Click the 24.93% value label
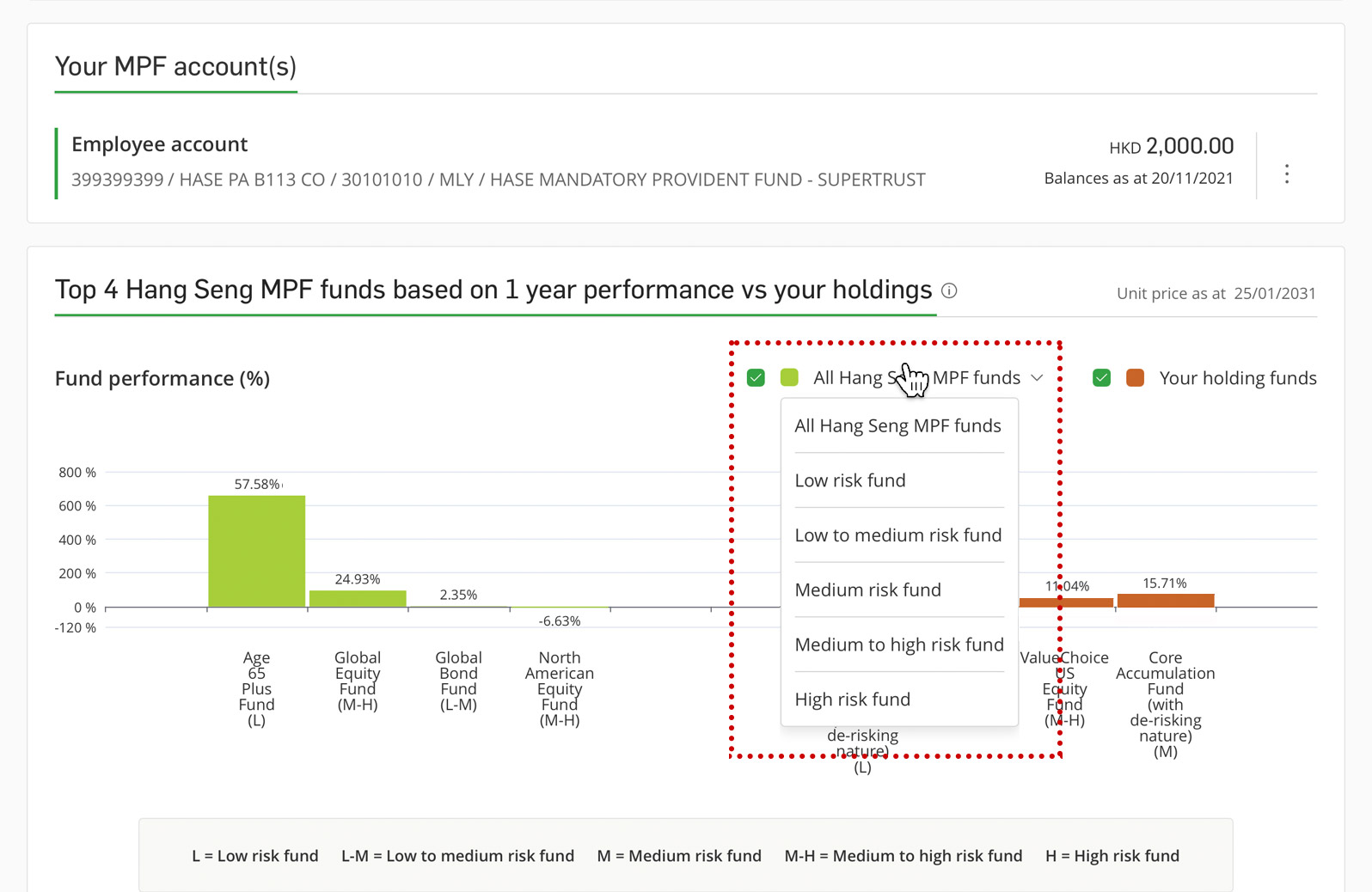 (358, 580)
